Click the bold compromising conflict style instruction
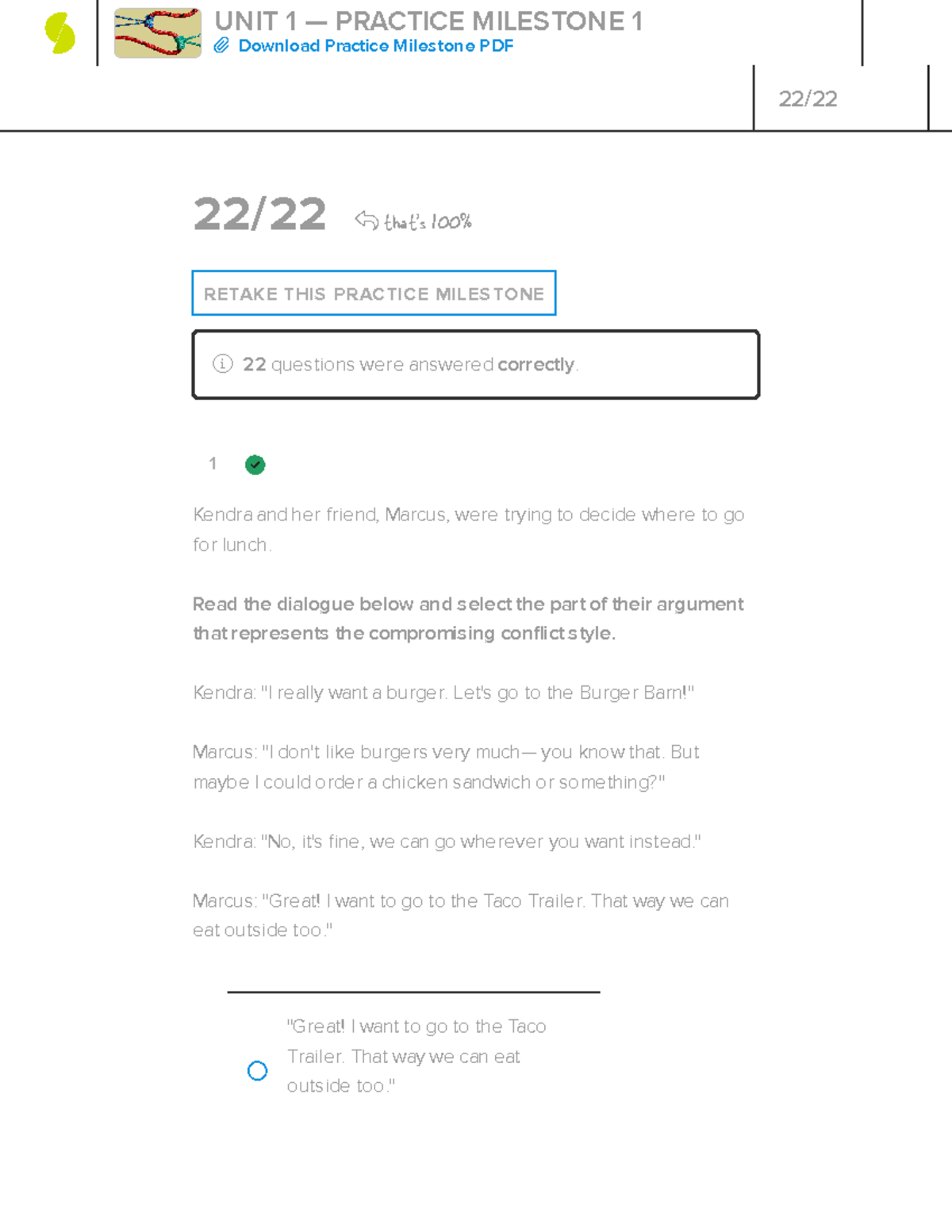Image resolution: width=952 pixels, height=1232 pixels. (468, 619)
